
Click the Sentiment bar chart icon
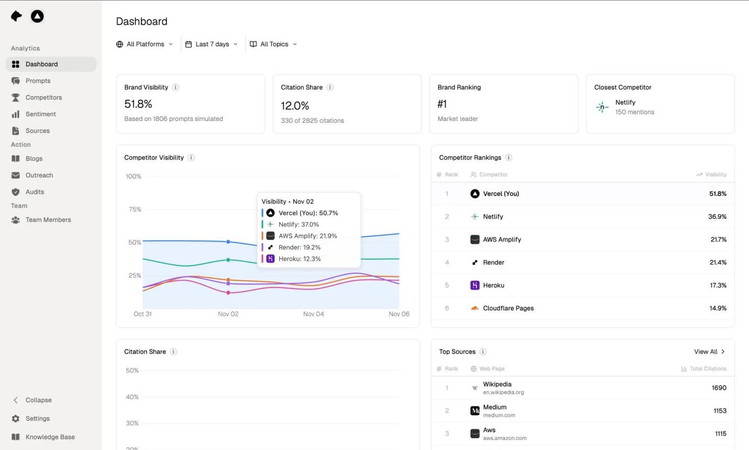coord(15,114)
